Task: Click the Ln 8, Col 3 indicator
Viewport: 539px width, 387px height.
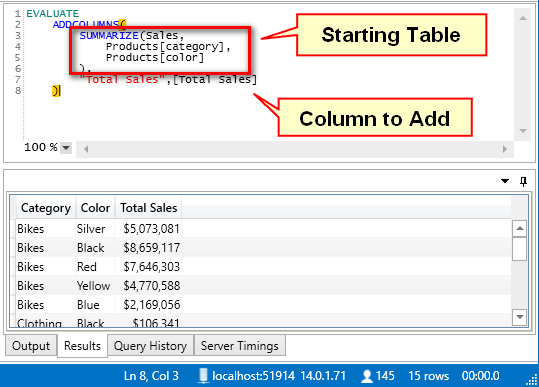Action: [151, 376]
